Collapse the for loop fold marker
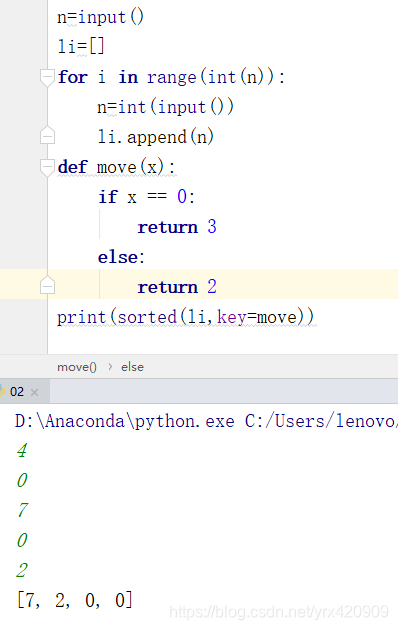398x630 pixels. click(x=47, y=78)
